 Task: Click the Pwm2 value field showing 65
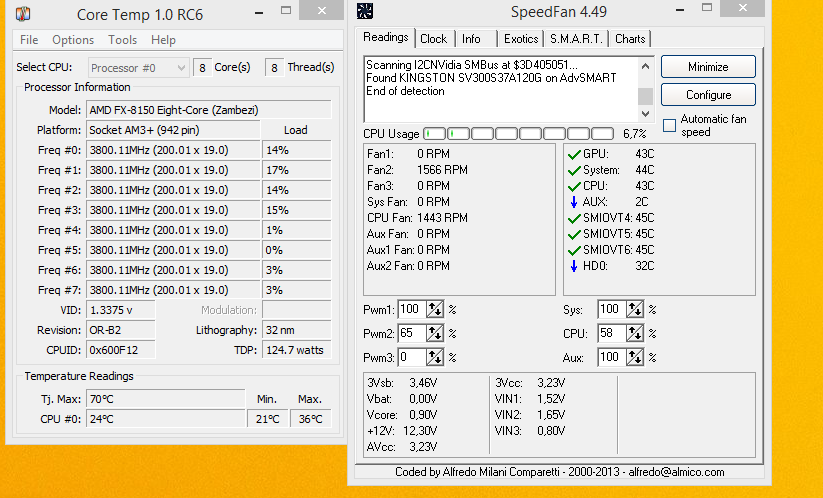(413, 333)
